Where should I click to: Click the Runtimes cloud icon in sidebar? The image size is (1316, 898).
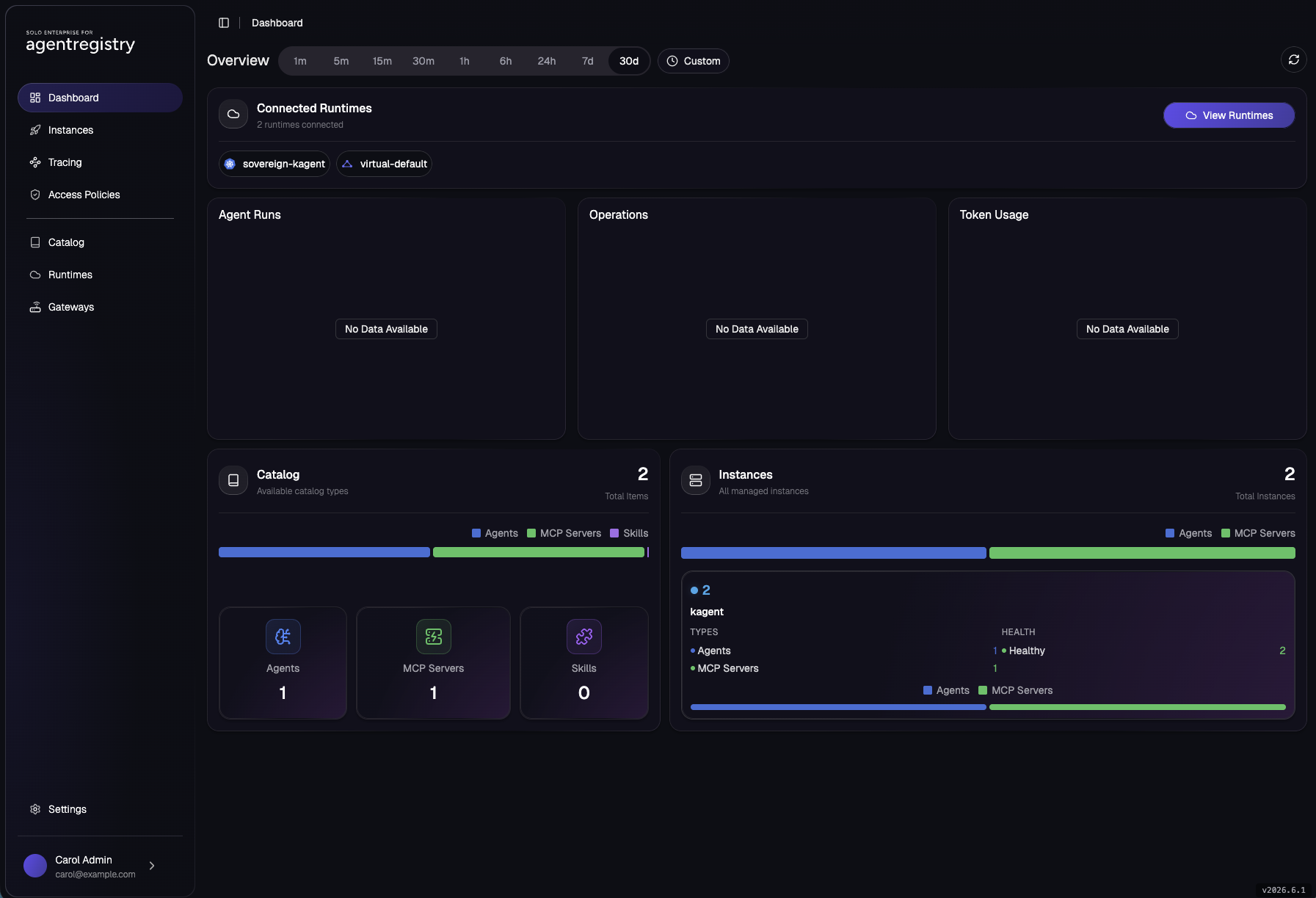pyautogui.click(x=35, y=275)
